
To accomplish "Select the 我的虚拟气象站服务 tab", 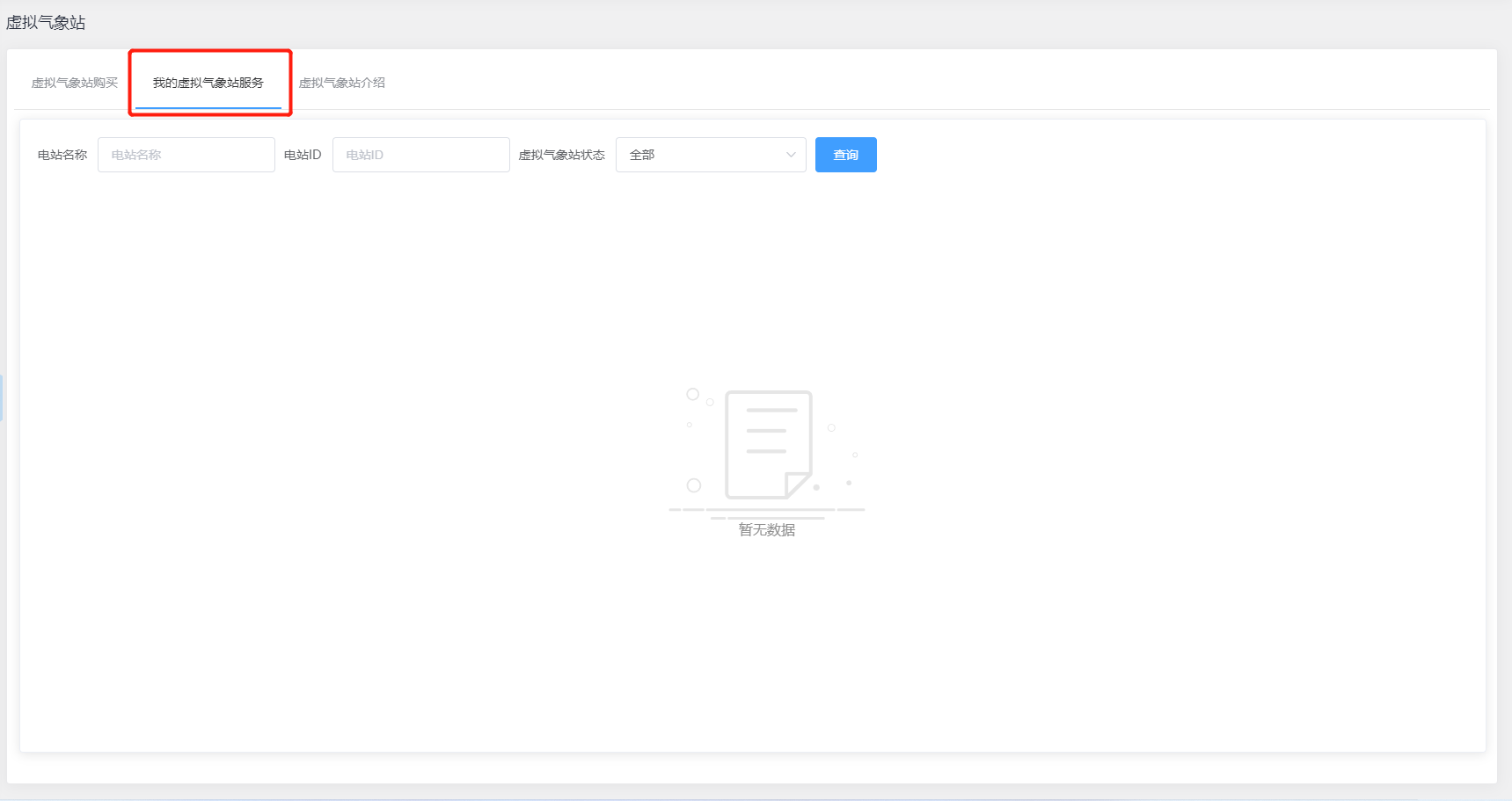I will click(208, 83).
